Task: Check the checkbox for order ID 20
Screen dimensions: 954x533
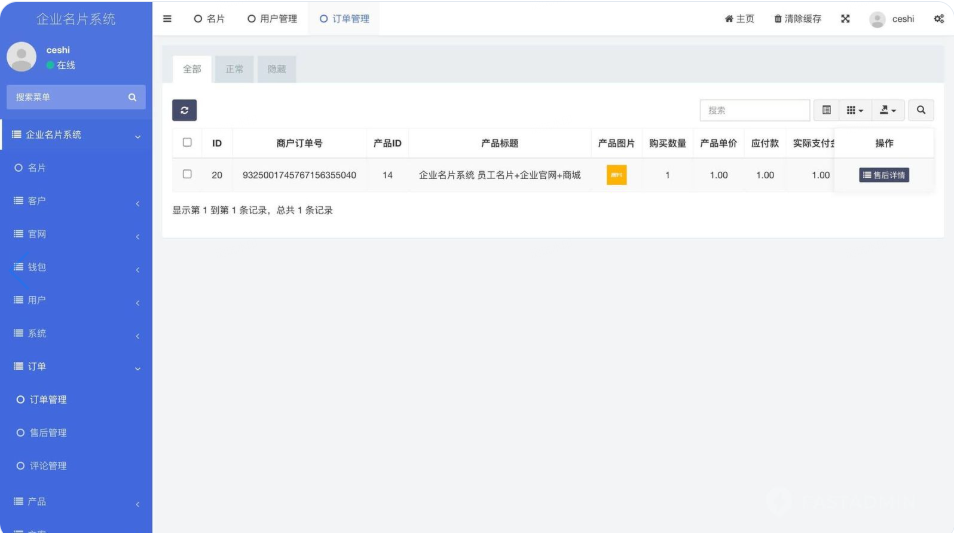Action: point(187,174)
